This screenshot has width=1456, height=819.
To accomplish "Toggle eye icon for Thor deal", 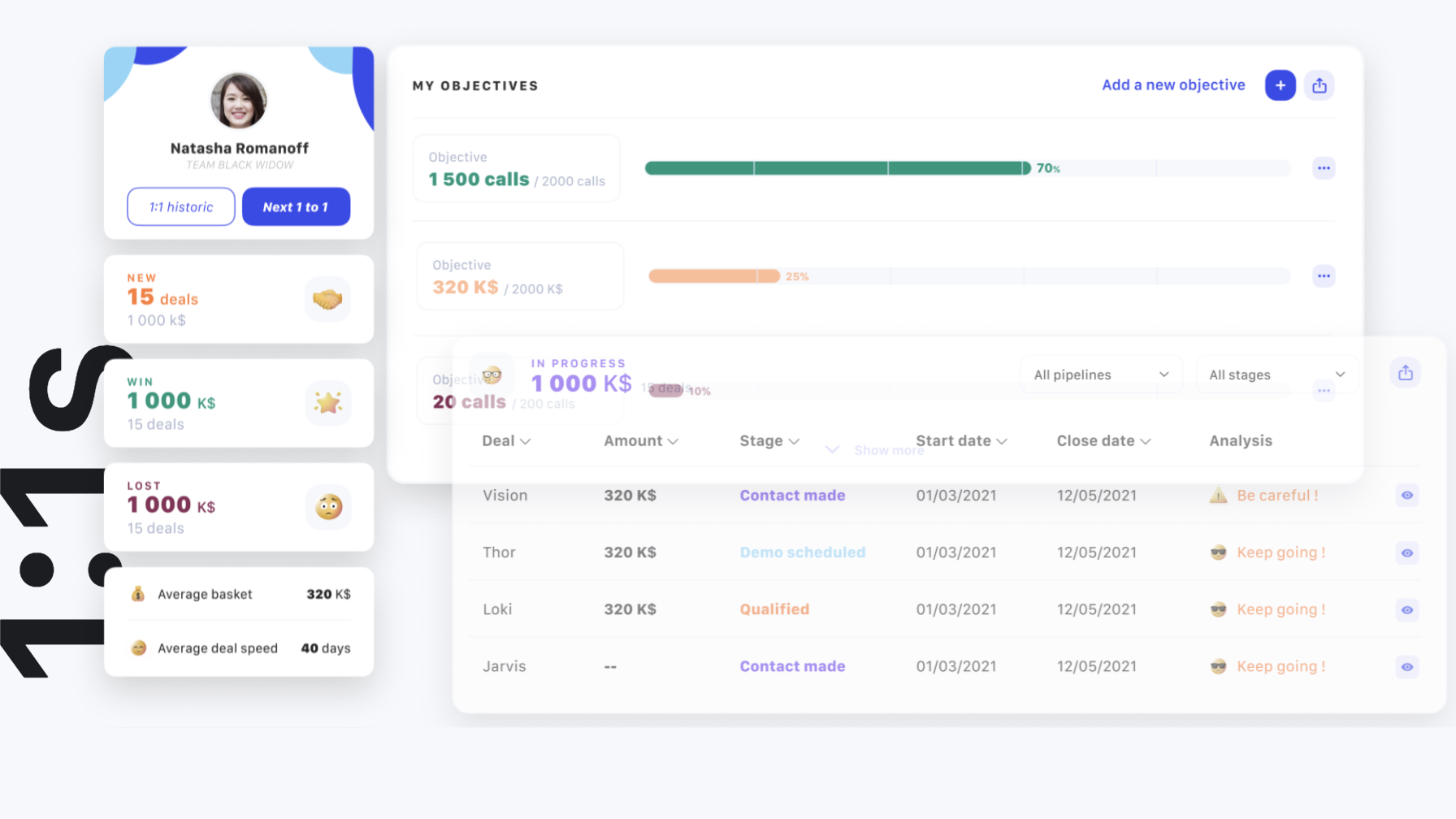I will pos(1407,553).
